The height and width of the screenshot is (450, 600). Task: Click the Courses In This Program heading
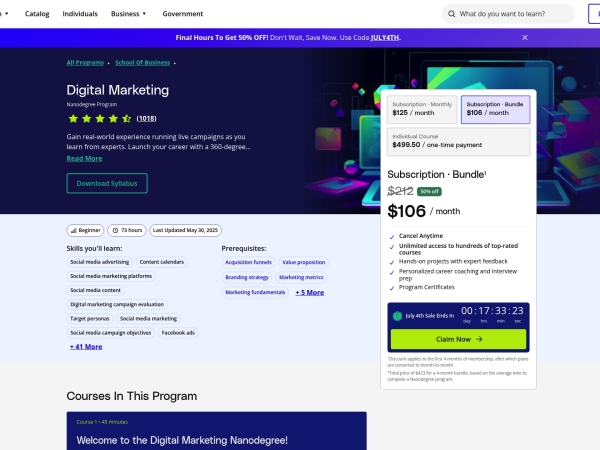click(132, 396)
